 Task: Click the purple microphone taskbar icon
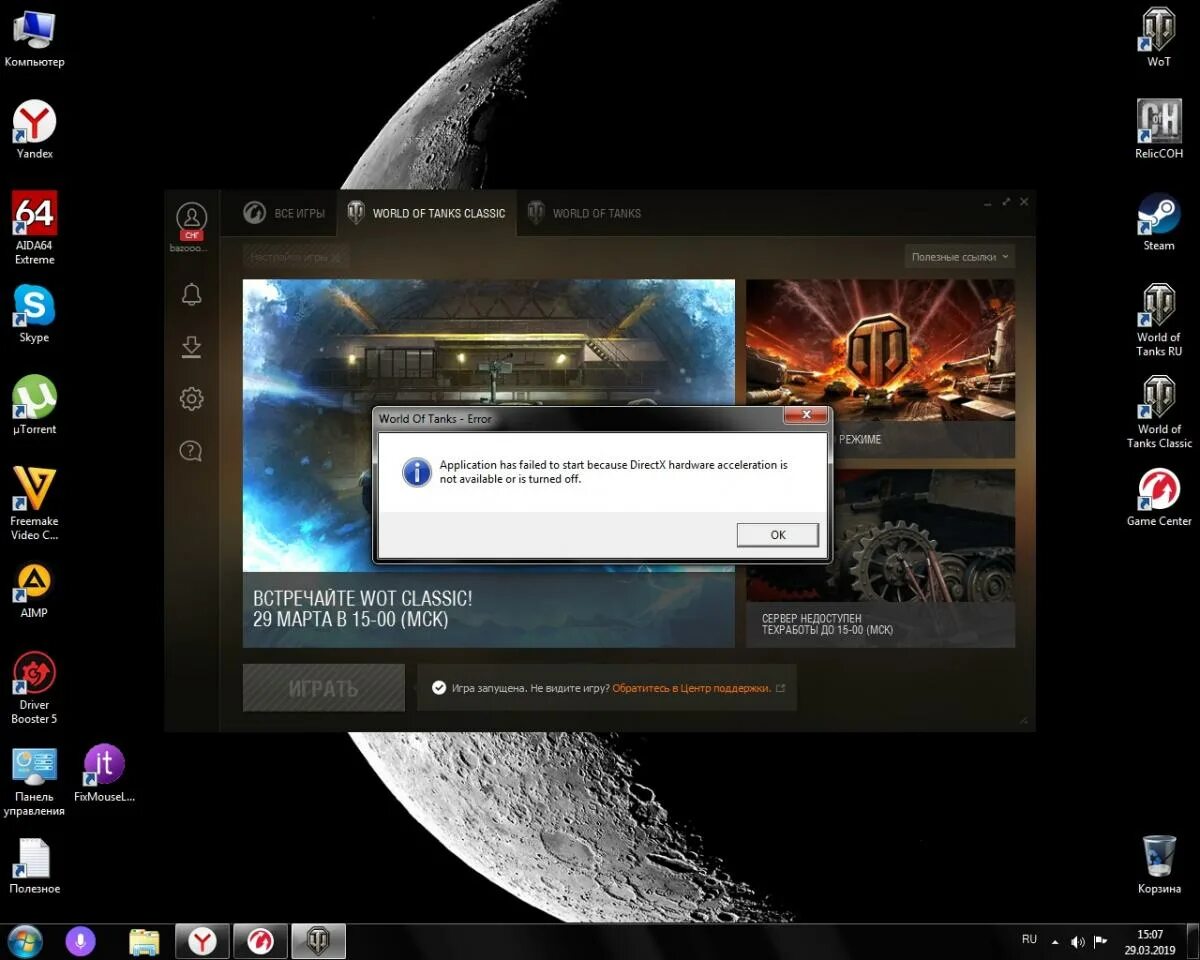(x=81, y=941)
